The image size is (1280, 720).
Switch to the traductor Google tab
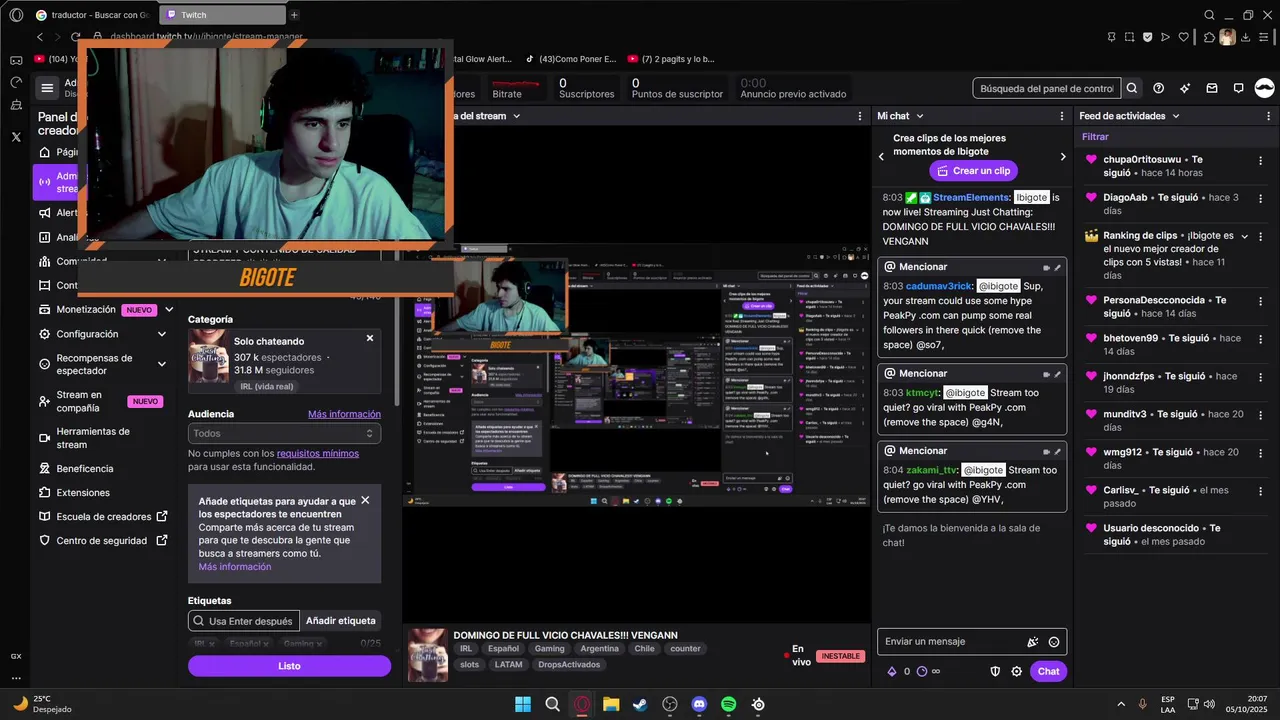pyautogui.click(x=92, y=15)
